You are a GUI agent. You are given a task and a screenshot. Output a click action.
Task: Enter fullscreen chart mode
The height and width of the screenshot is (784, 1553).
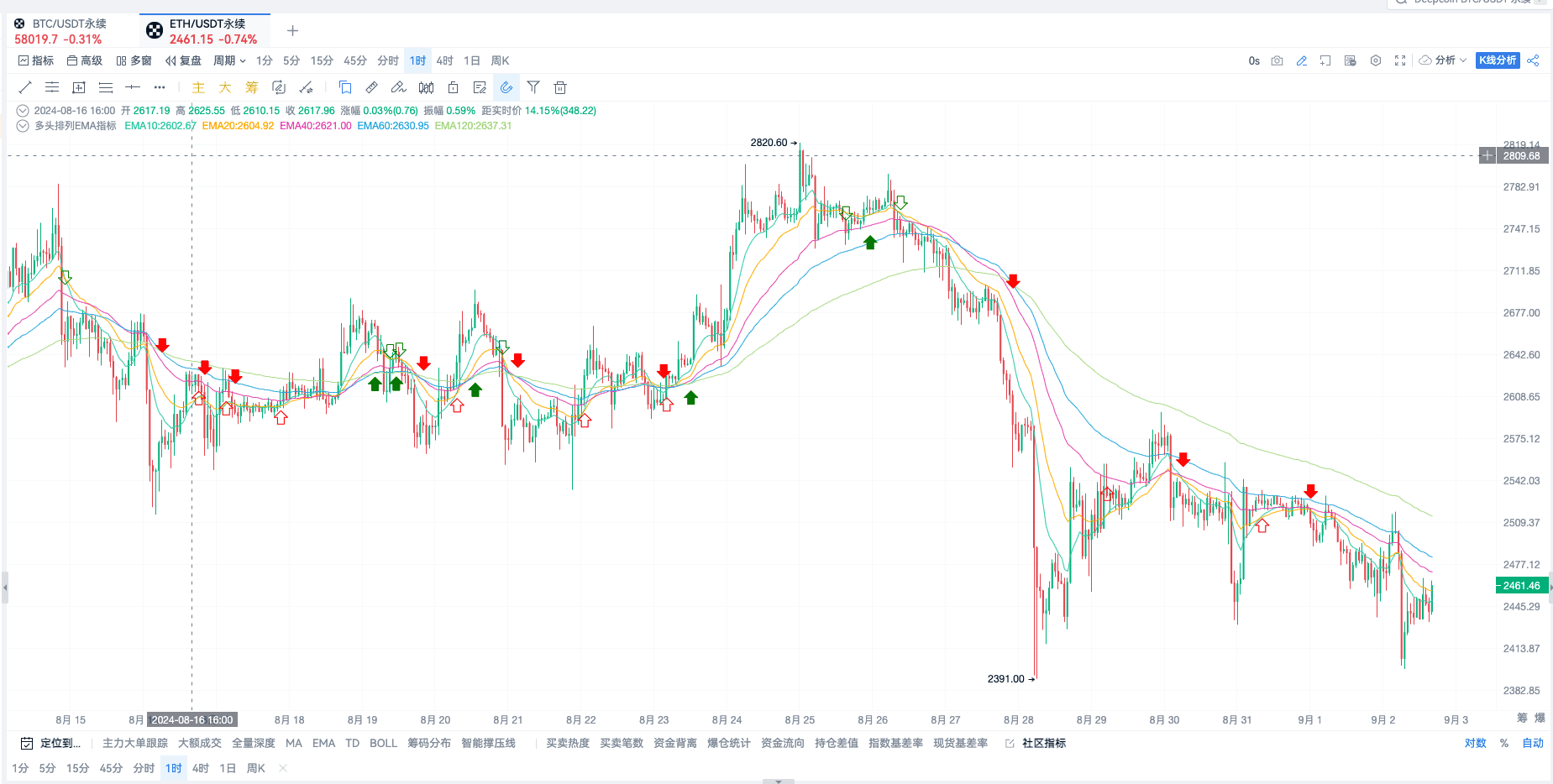pyautogui.click(x=1399, y=60)
